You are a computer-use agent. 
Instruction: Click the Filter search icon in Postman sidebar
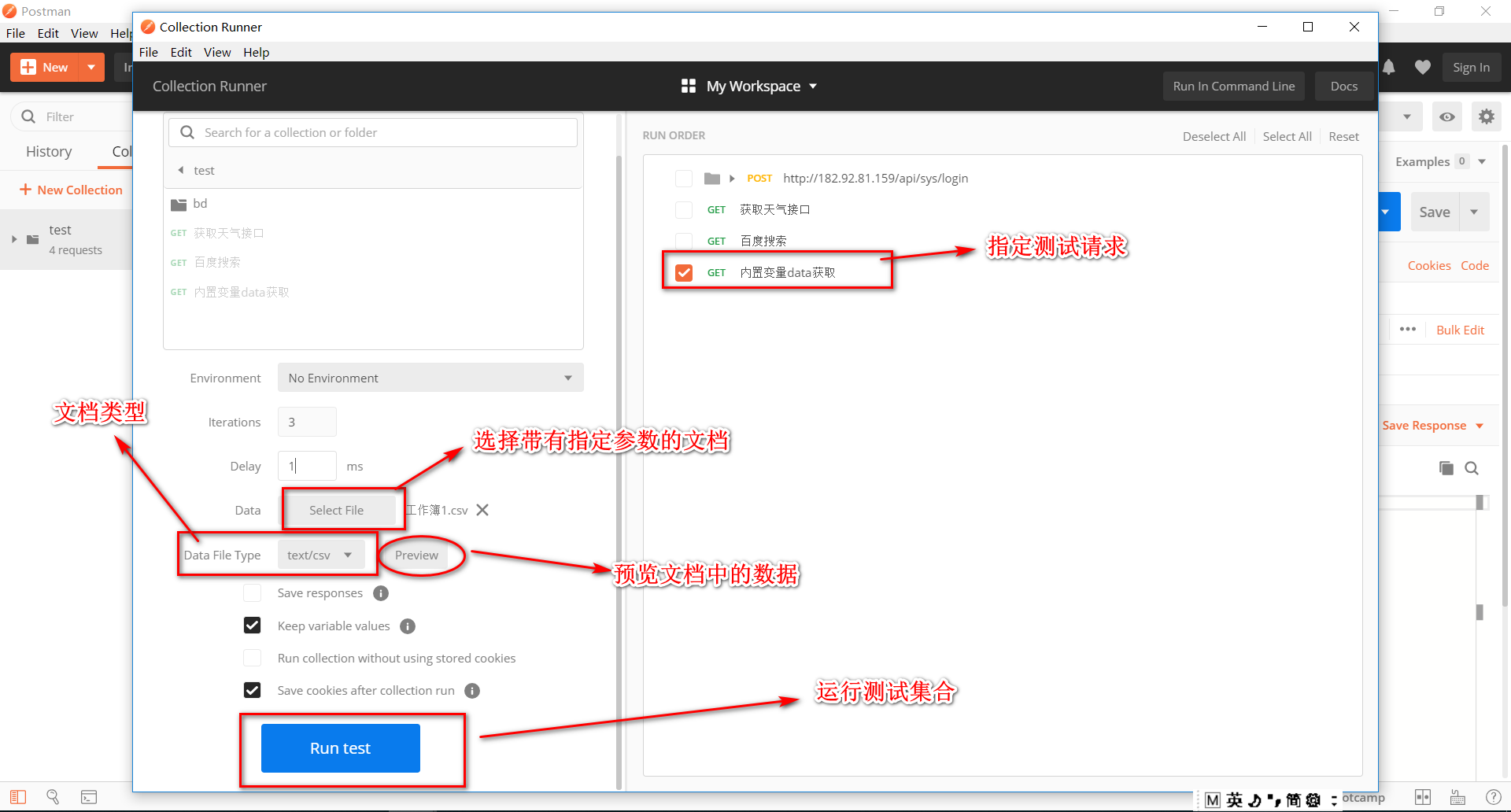pyautogui.click(x=28, y=116)
